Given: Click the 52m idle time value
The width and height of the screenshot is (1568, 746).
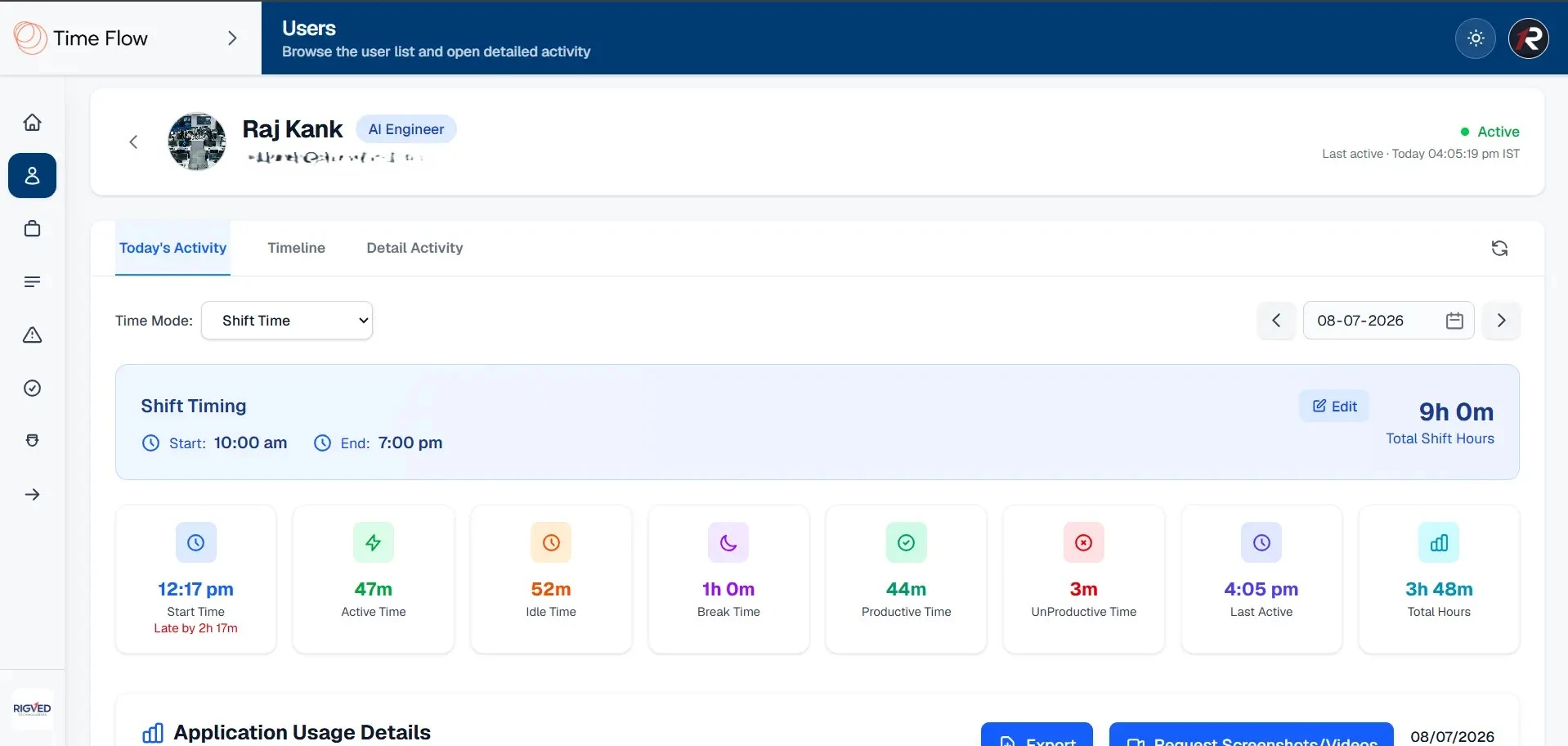Looking at the screenshot, I should pyautogui.click(x=551, y=589).
